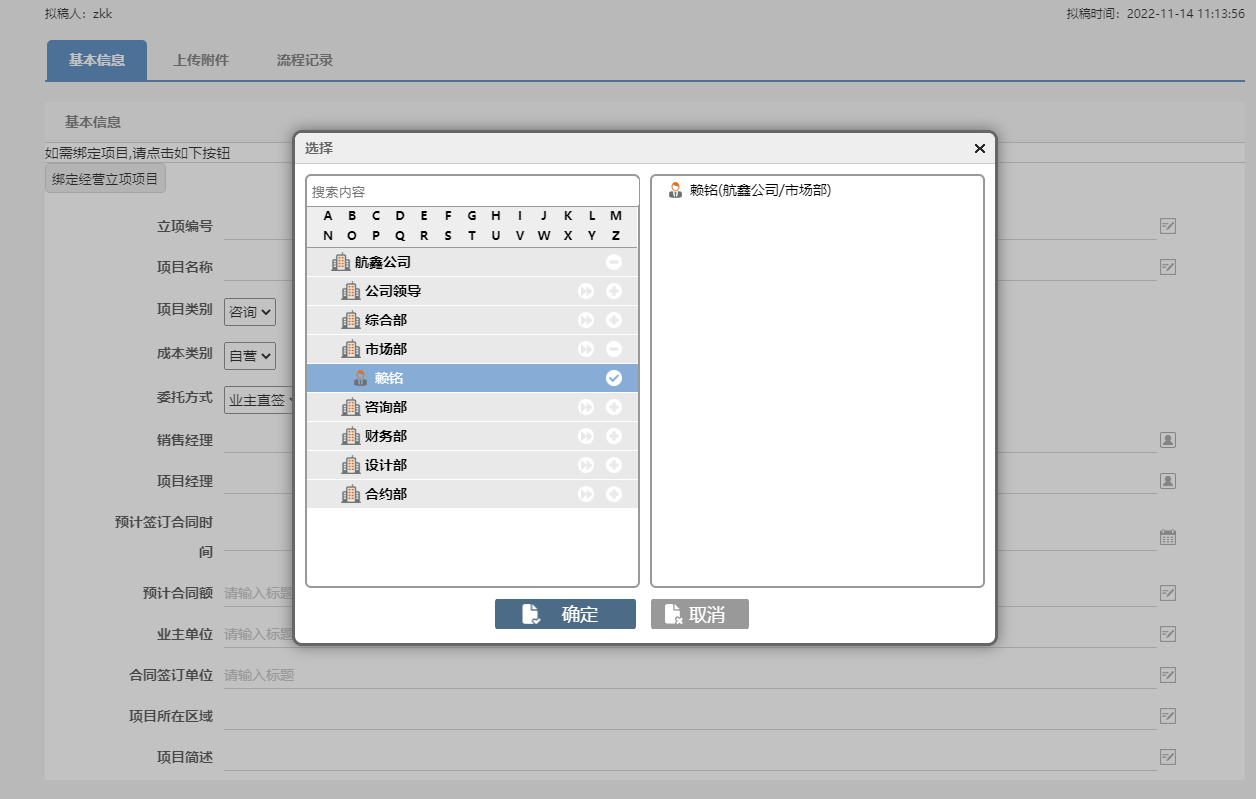Open the calendar icon for 预计签订合同时间
1256x799 pixels.
pyautogui.click(x=1167, y=537)
